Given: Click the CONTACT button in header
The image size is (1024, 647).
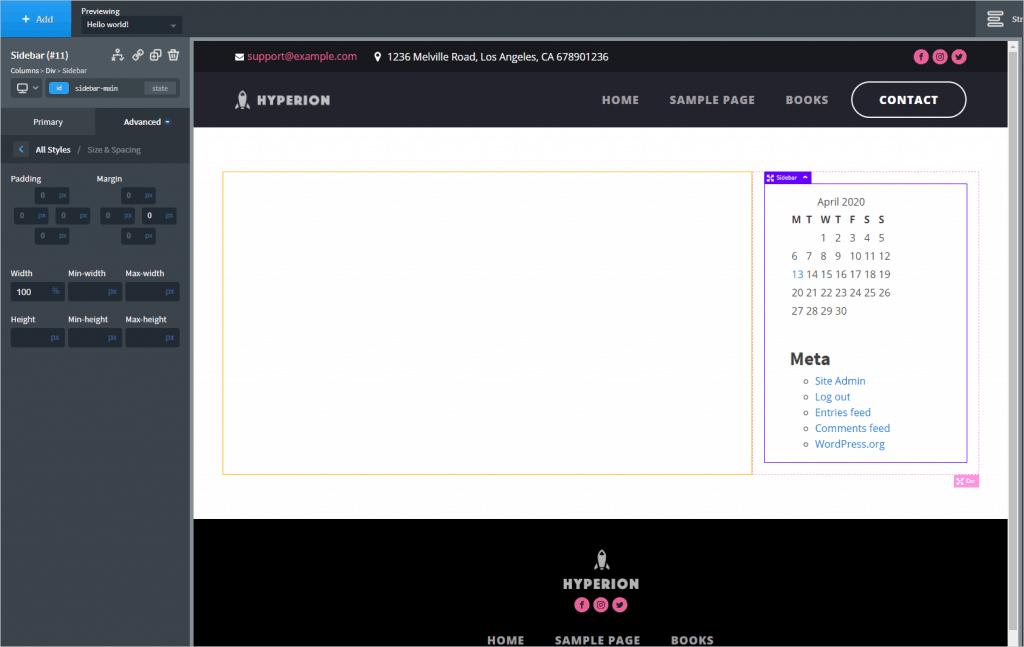Looking at the screenshot, I should click(x=908, y=100).
